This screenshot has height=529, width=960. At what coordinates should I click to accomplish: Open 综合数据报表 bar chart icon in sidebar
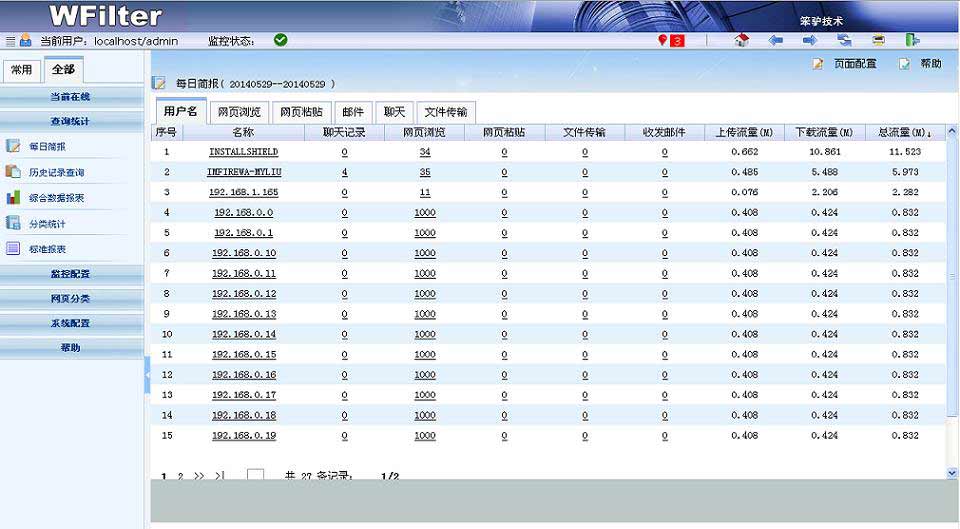[x=14, y=198]
